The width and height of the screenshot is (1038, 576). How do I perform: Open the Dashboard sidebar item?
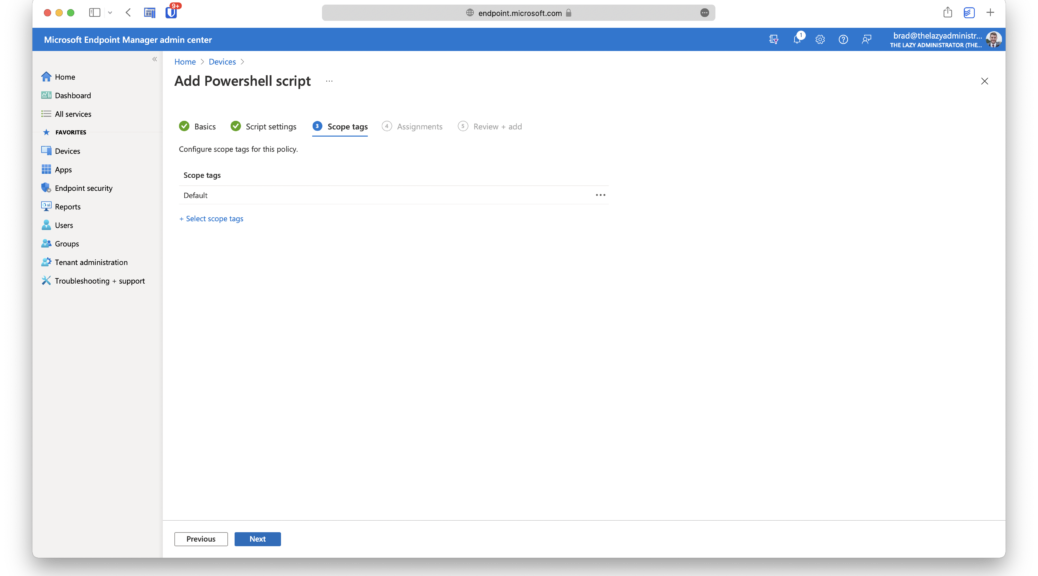[66, 95]
